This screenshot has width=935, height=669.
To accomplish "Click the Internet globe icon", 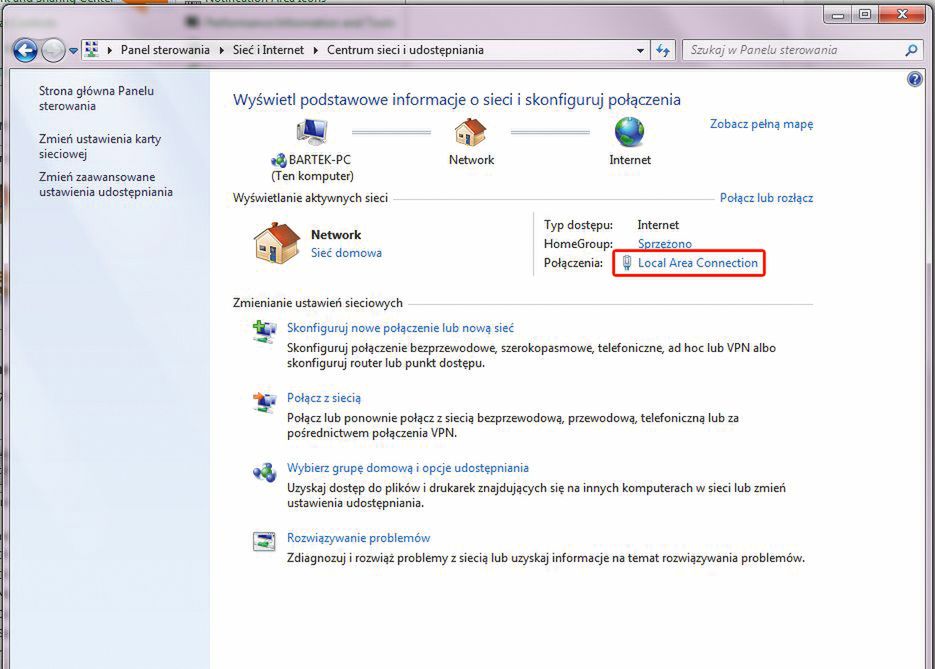I will click(x=629, y=132).
